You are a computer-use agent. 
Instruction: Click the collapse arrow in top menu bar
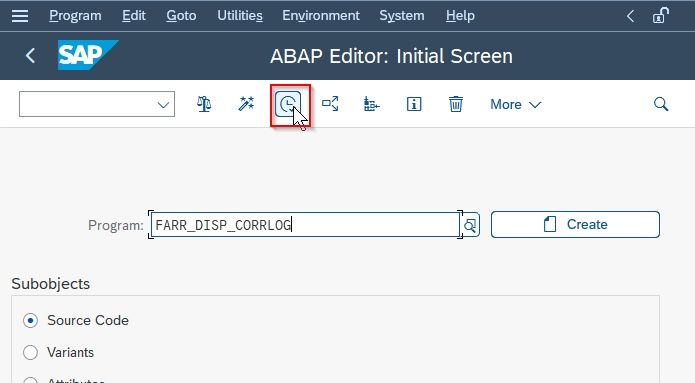[x=631, y=16]
